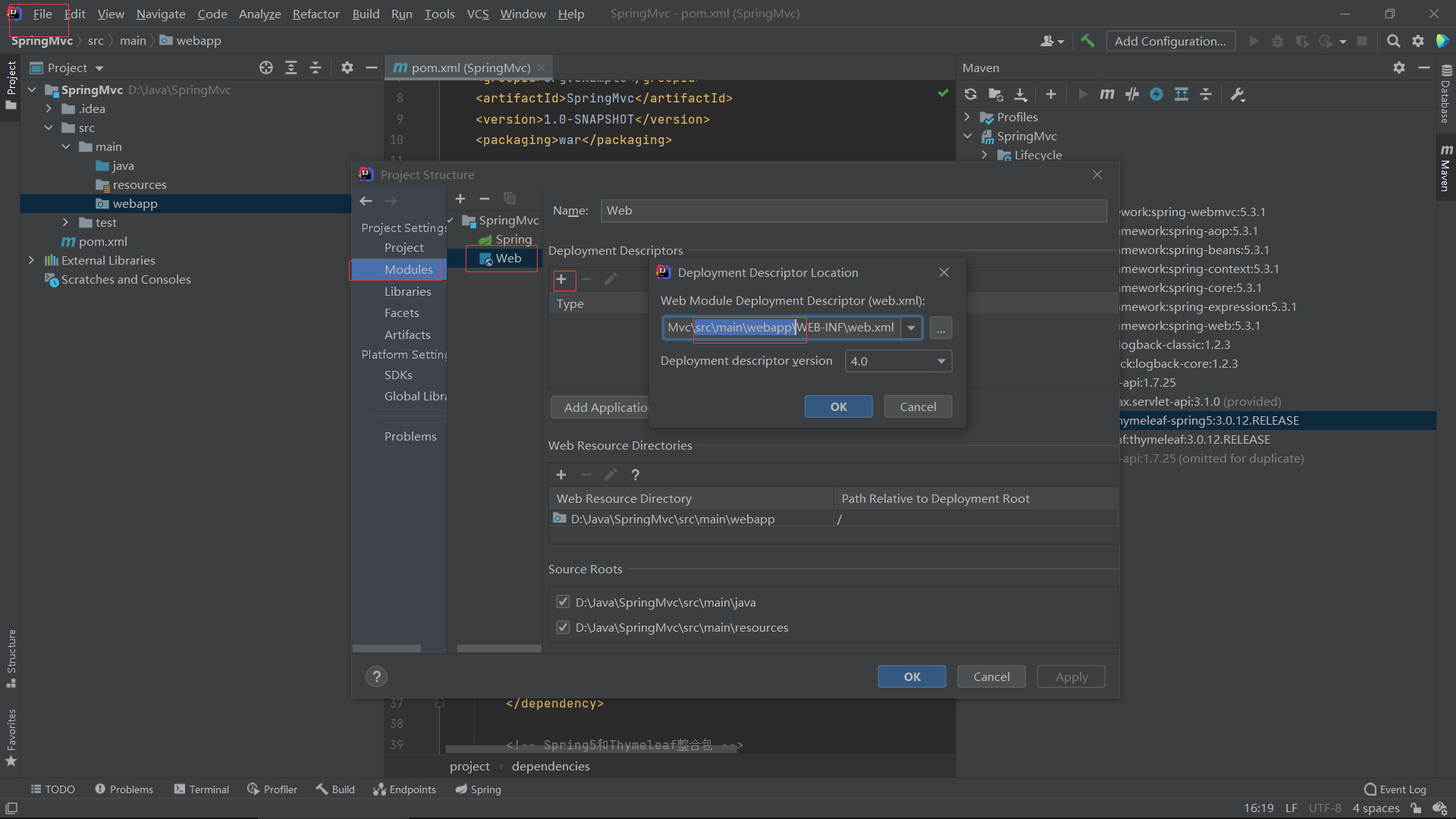Click OK in Deployment Descriptor Location dialog
Viewport: 1456px width, 819px height.
point(838,406)
